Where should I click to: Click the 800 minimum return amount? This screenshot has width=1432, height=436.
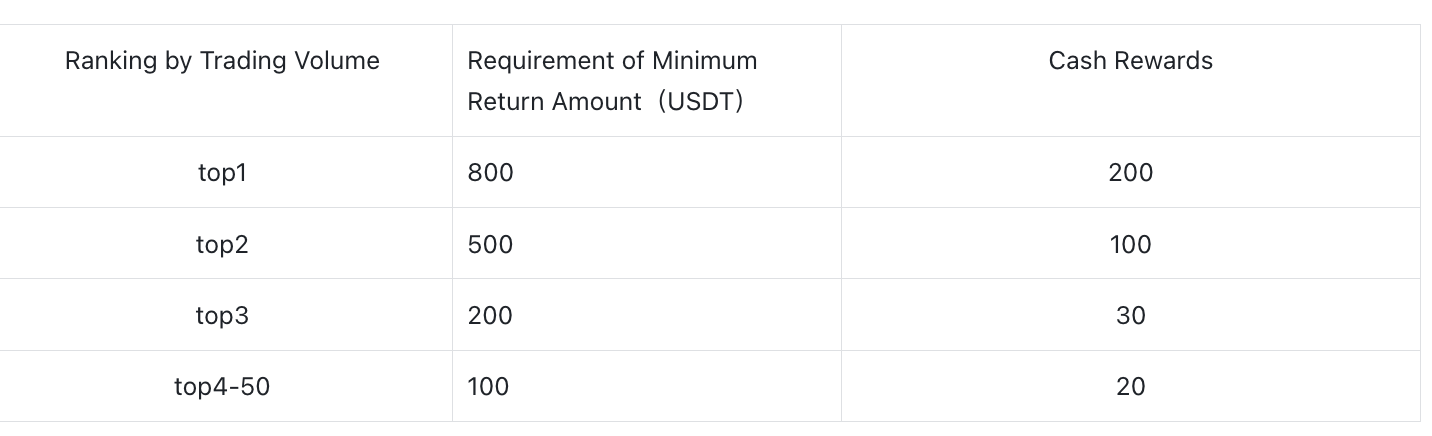coord(490,173)
